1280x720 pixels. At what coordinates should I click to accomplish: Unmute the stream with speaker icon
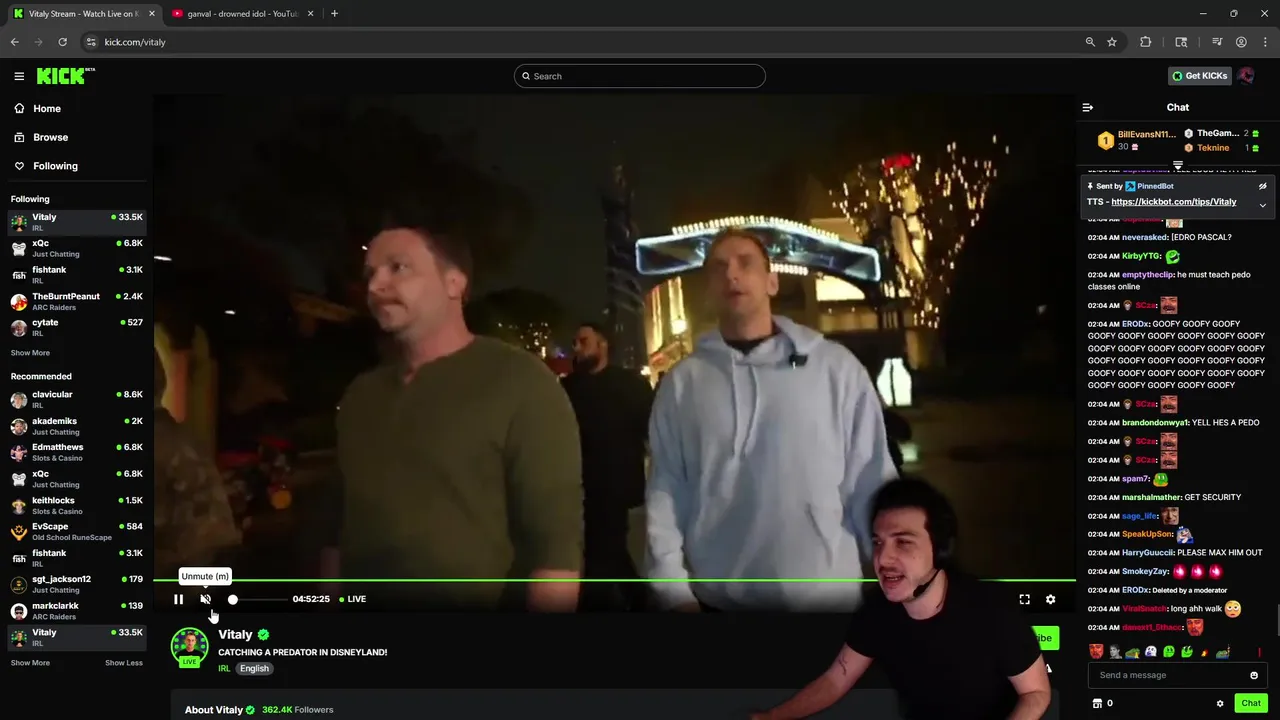(205, 599)
